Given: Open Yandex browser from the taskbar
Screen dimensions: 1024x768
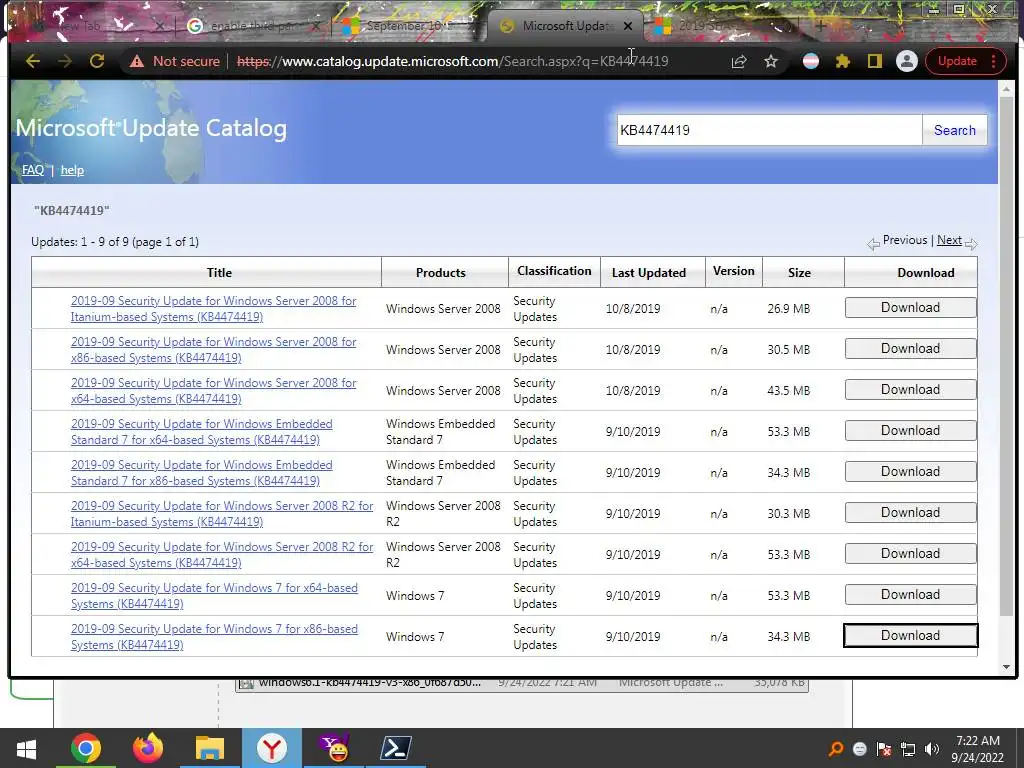Looking at the screenshot, I should (x=271, y=748).
